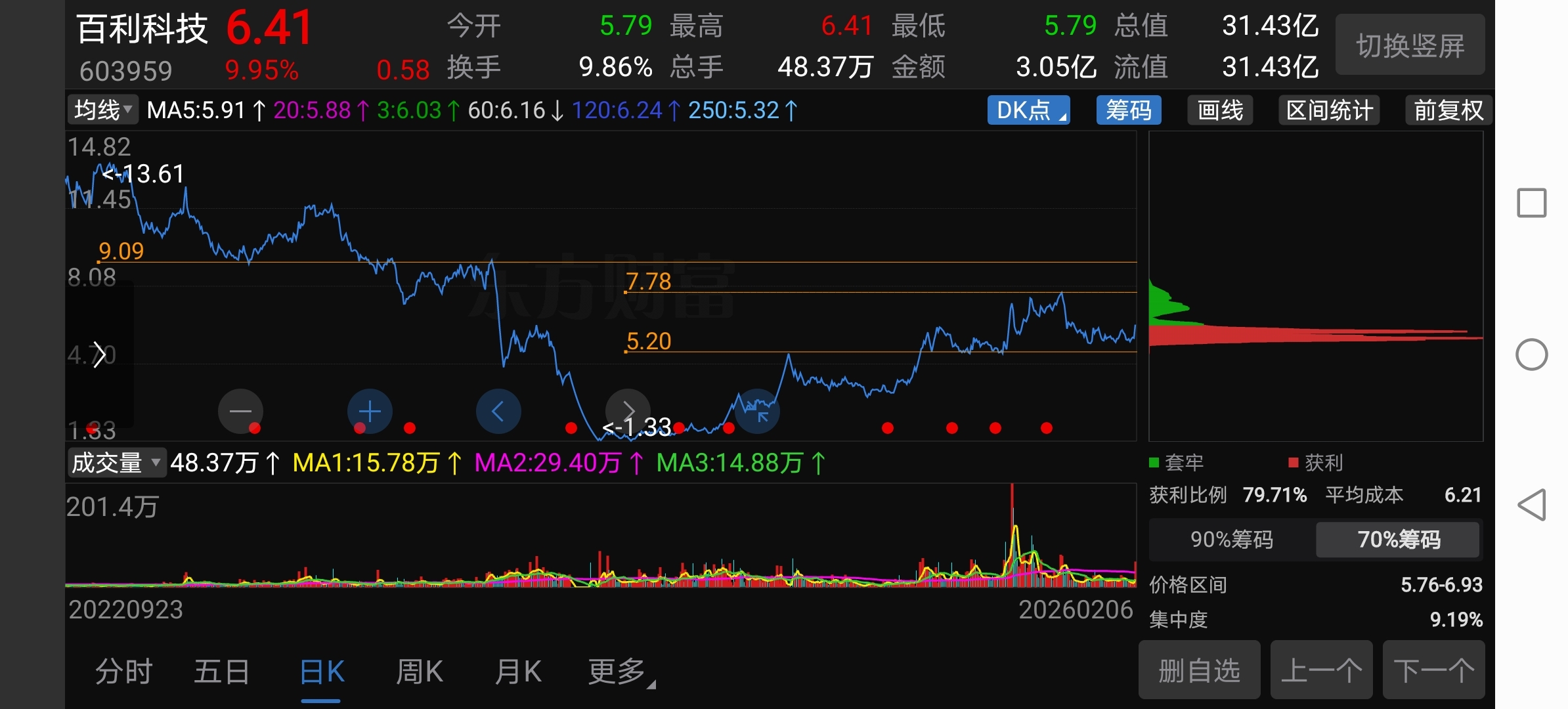Select the 70%筹码 option
This screenshot has width=1568, height=709.
(x=1398, y=540)
